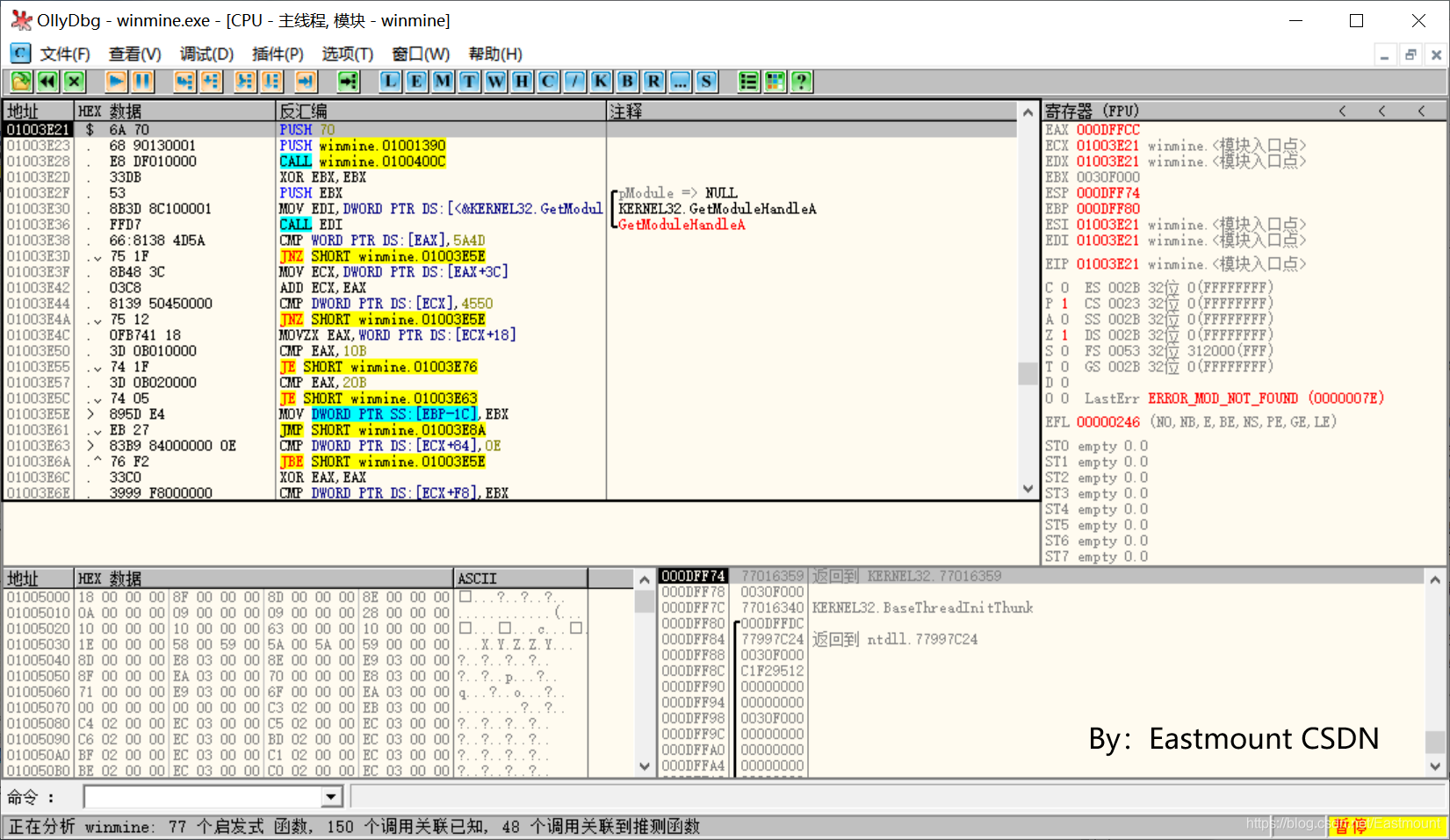
Task: Open Breakpoints window with B icon
Action: click(627, 82)
